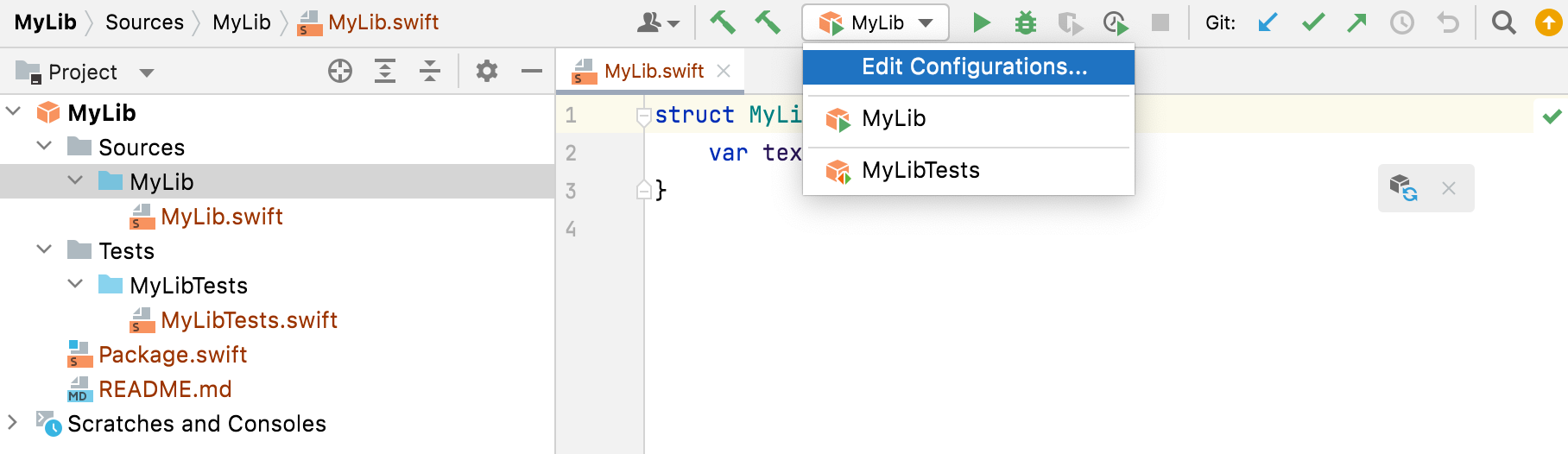Show Git history clock icon
This screenshot has width=1568, height=454.
(x=1402, y=22)
